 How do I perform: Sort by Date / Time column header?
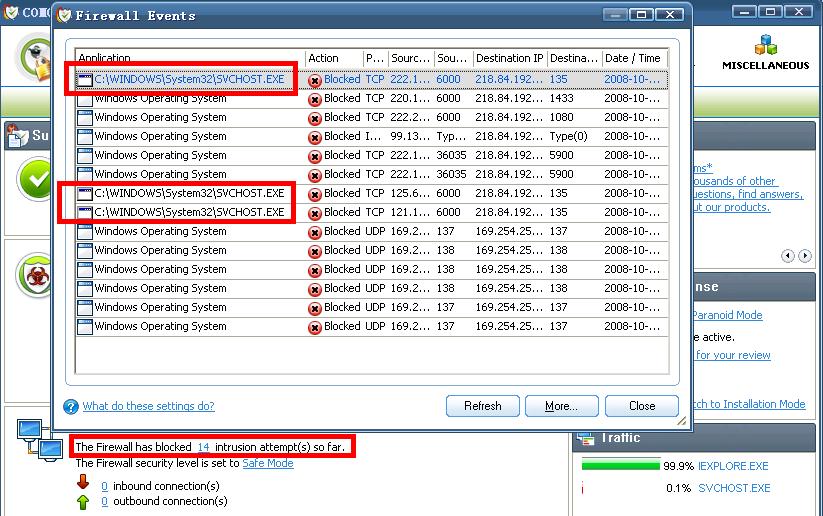635,58
